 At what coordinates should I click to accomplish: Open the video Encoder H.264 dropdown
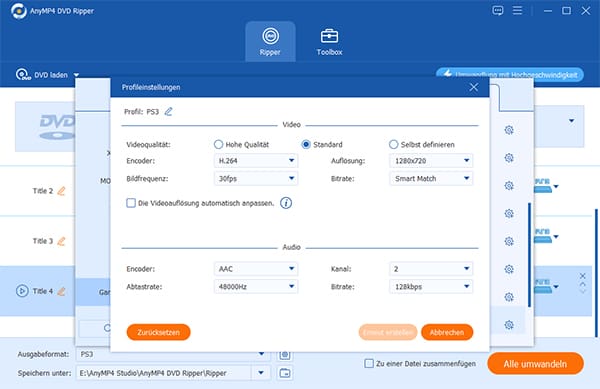256,161
